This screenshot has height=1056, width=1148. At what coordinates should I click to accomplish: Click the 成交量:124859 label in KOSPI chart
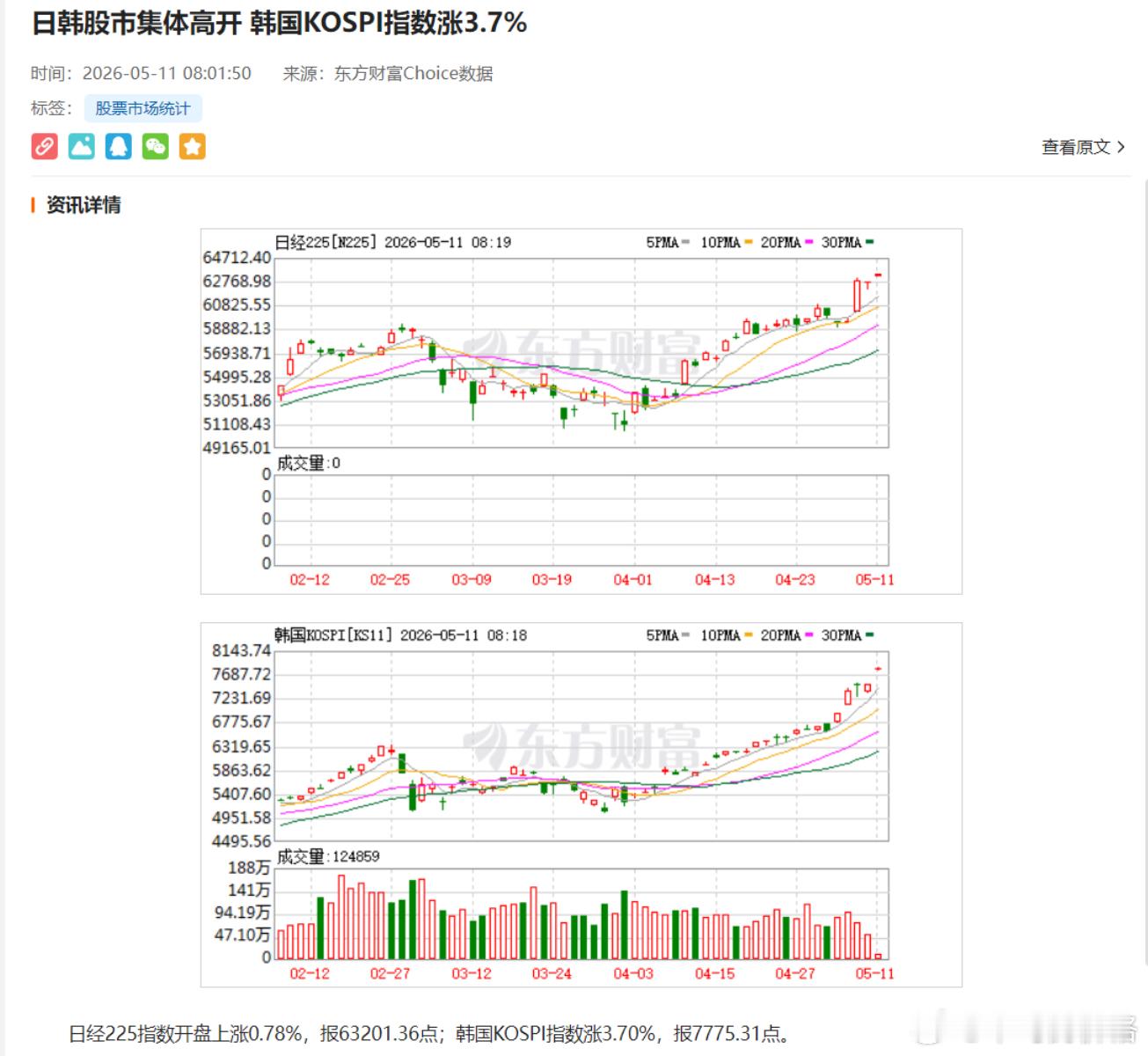coord(328,856)
